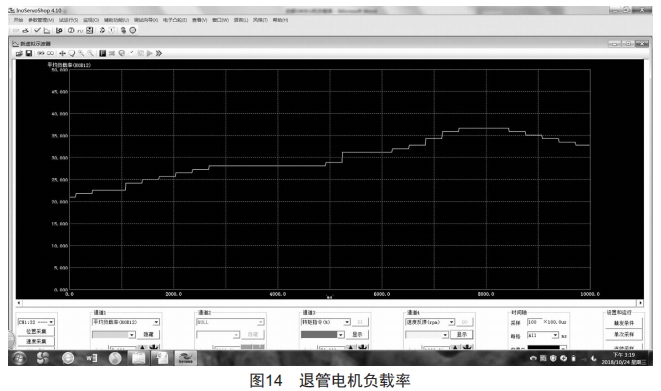Click the chart icon in main toolbar
The height and width of the screenshot is (391, 661).
[x=47, y=30]
